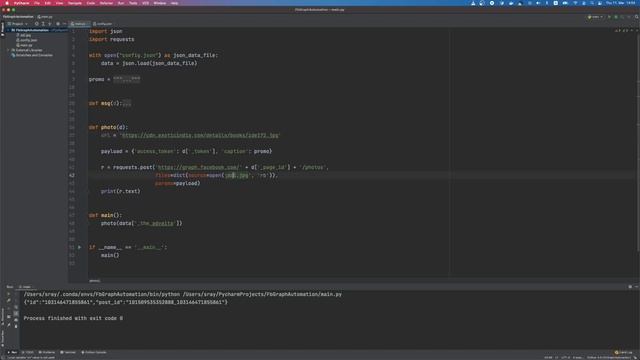Open the Project view dropdown
The height and width of the screenshot is (360, 640).
pyautogui.click(x=18, y=24)
